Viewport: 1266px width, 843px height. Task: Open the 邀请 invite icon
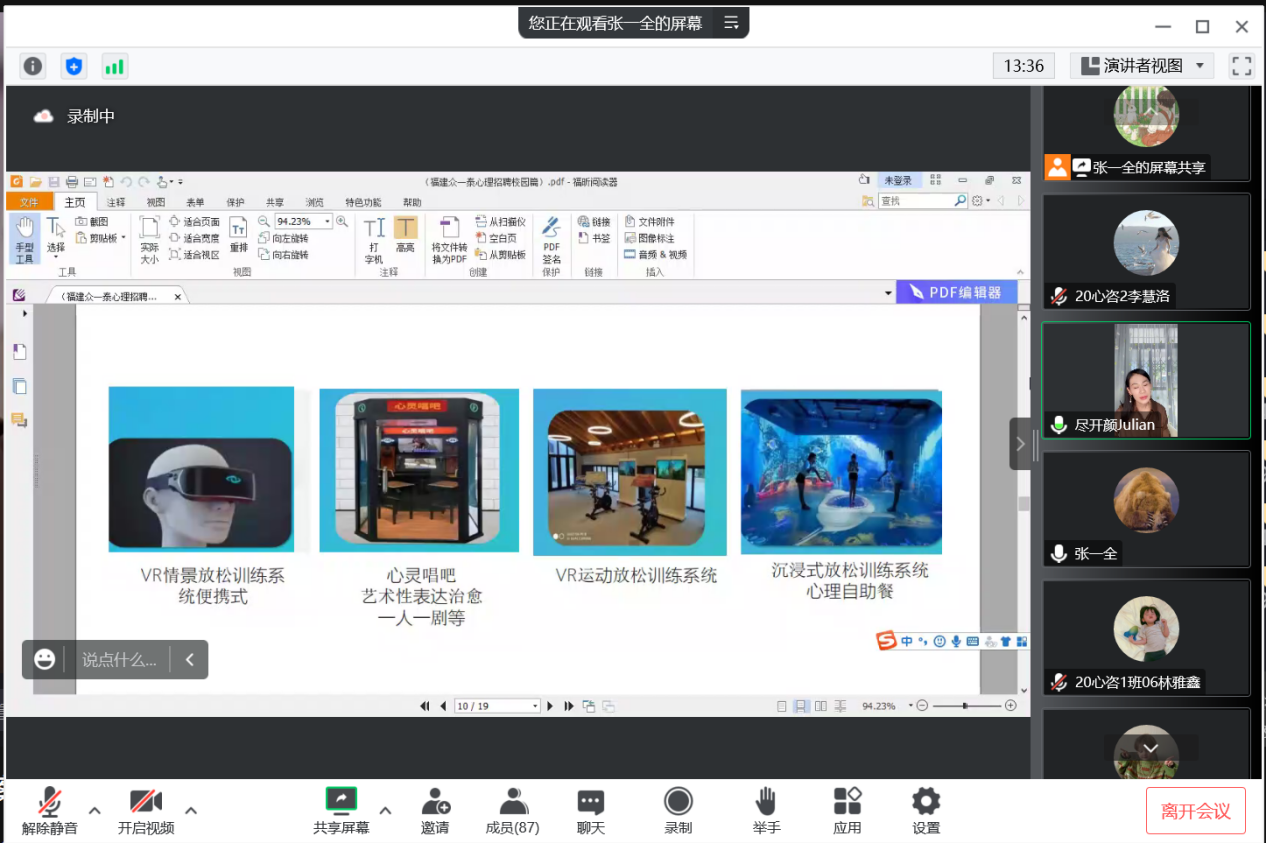(x=435, y=810)
